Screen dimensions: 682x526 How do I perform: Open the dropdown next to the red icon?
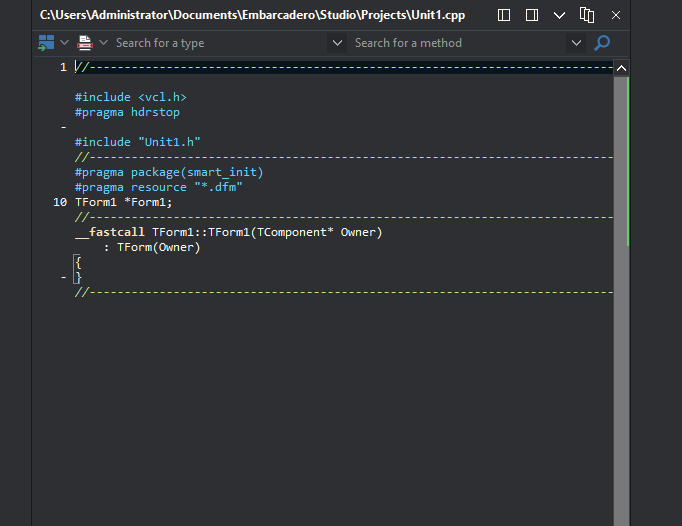pos(104,43)
